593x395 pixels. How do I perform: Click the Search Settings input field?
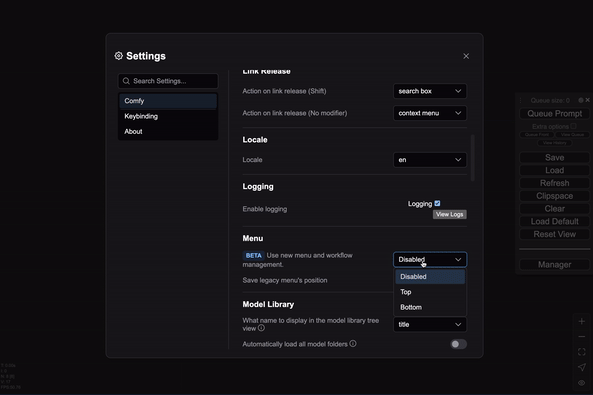(168, 81)
